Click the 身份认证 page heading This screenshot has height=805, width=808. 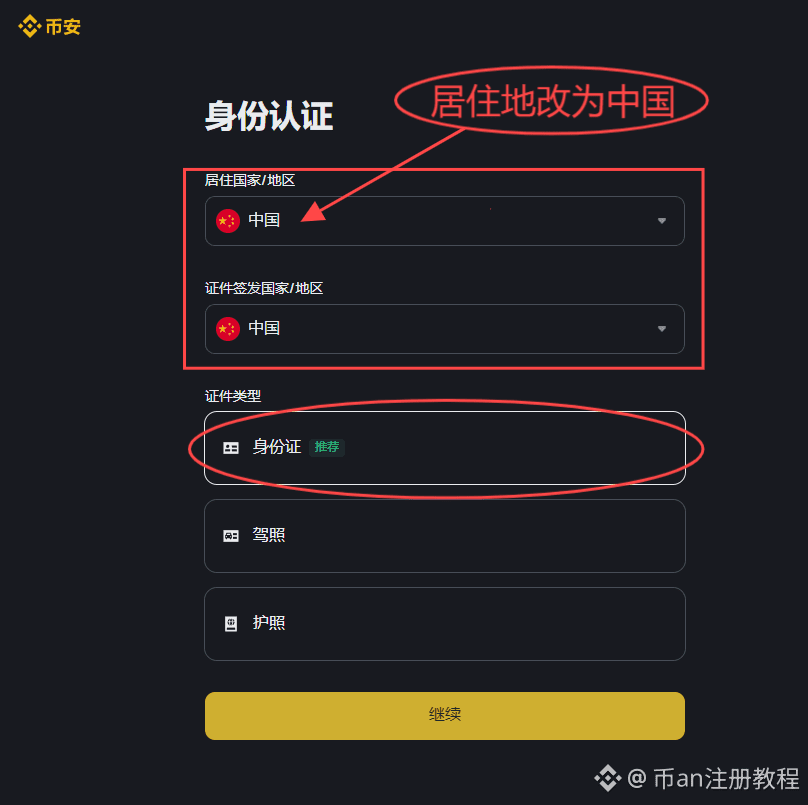tap(269, 116)
